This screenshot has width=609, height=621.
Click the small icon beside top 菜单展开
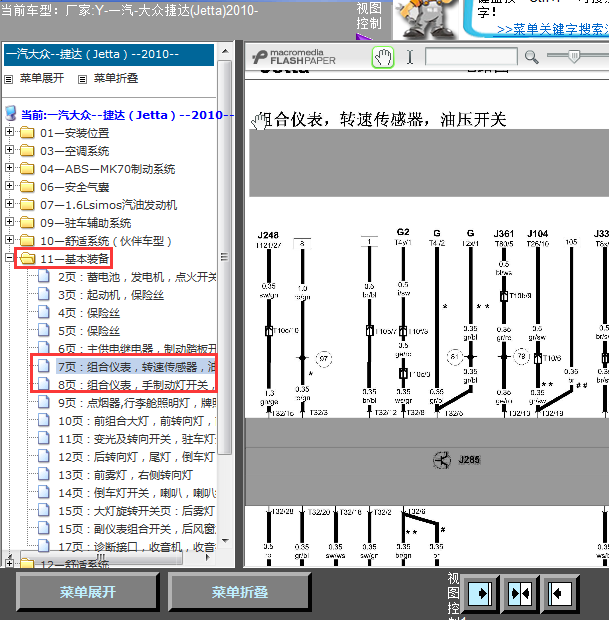pos(8,79)
